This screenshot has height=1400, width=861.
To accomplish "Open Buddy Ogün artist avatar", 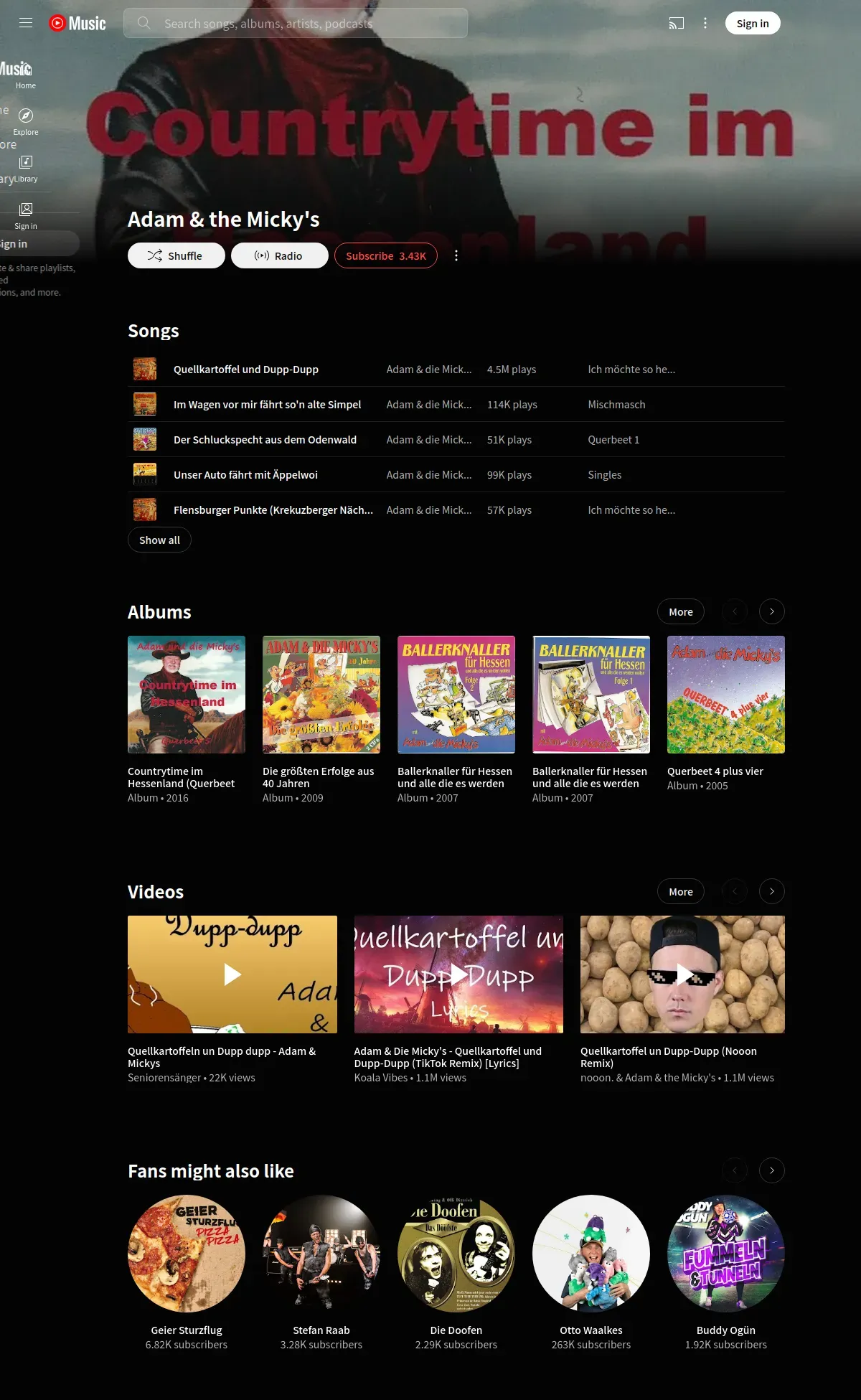I will pos(726,1254).
